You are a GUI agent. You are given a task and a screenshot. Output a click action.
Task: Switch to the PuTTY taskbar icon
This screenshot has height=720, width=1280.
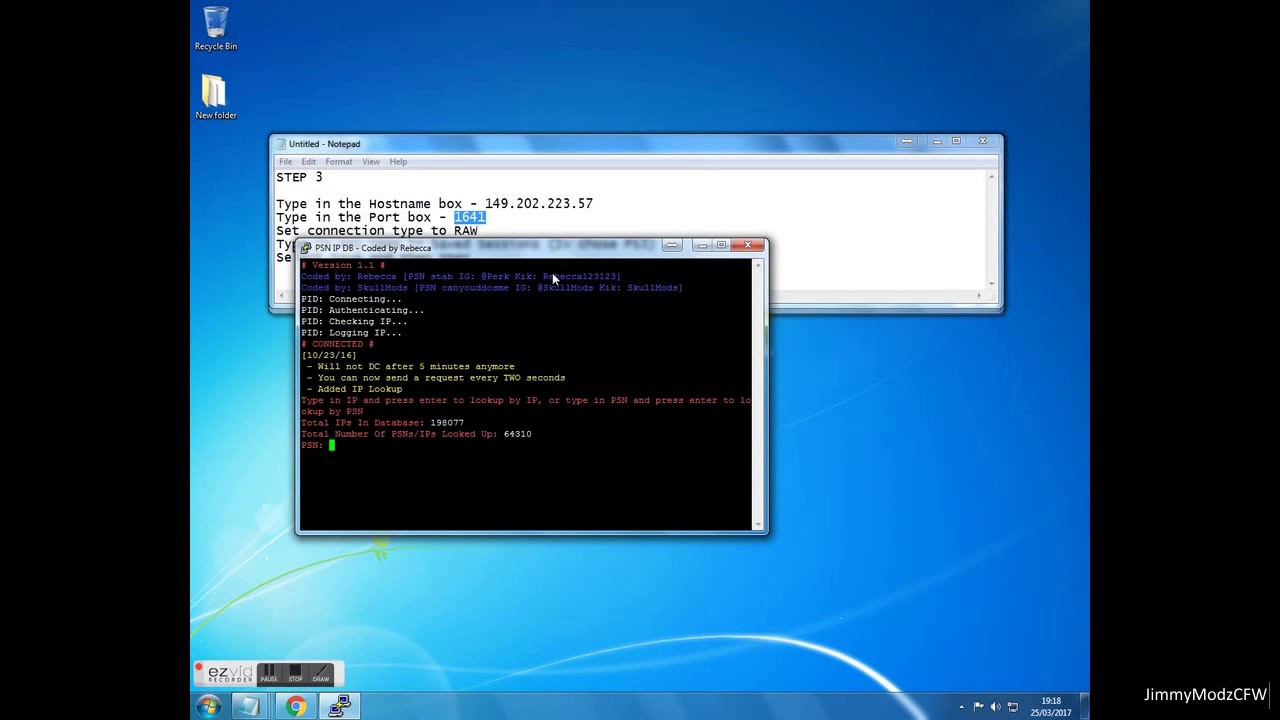[340, 706]
